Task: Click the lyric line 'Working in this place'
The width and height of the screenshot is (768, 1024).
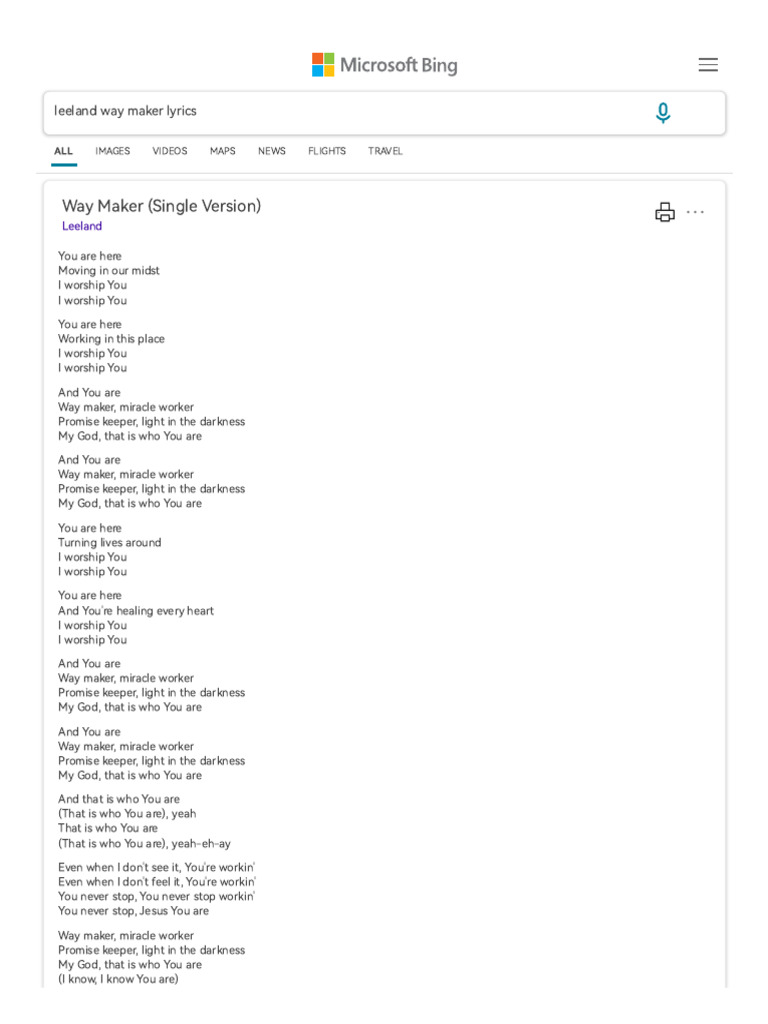Action: tap(111, 339)
